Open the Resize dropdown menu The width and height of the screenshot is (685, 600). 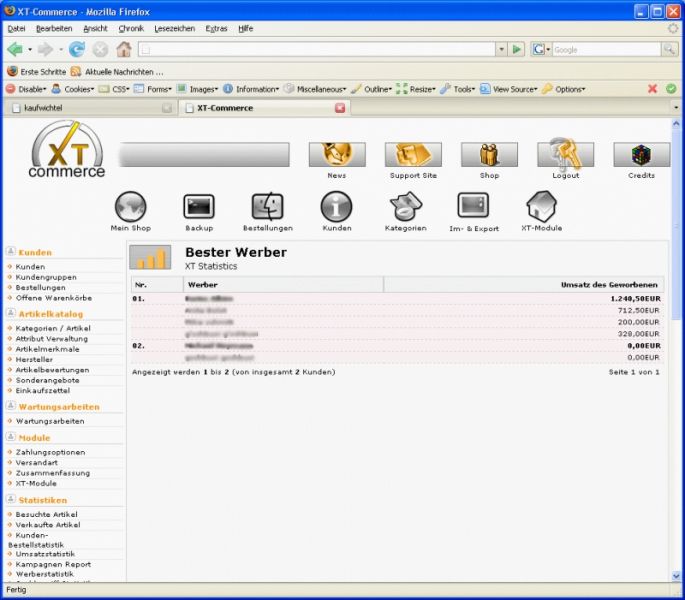coord(416,89)
